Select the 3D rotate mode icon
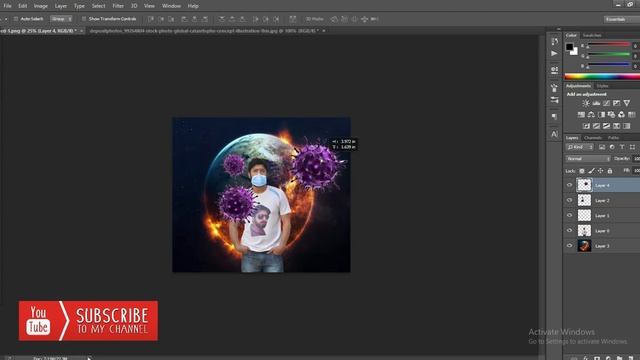The height and width of the screenshot is (360, 640). click(334, 19)
